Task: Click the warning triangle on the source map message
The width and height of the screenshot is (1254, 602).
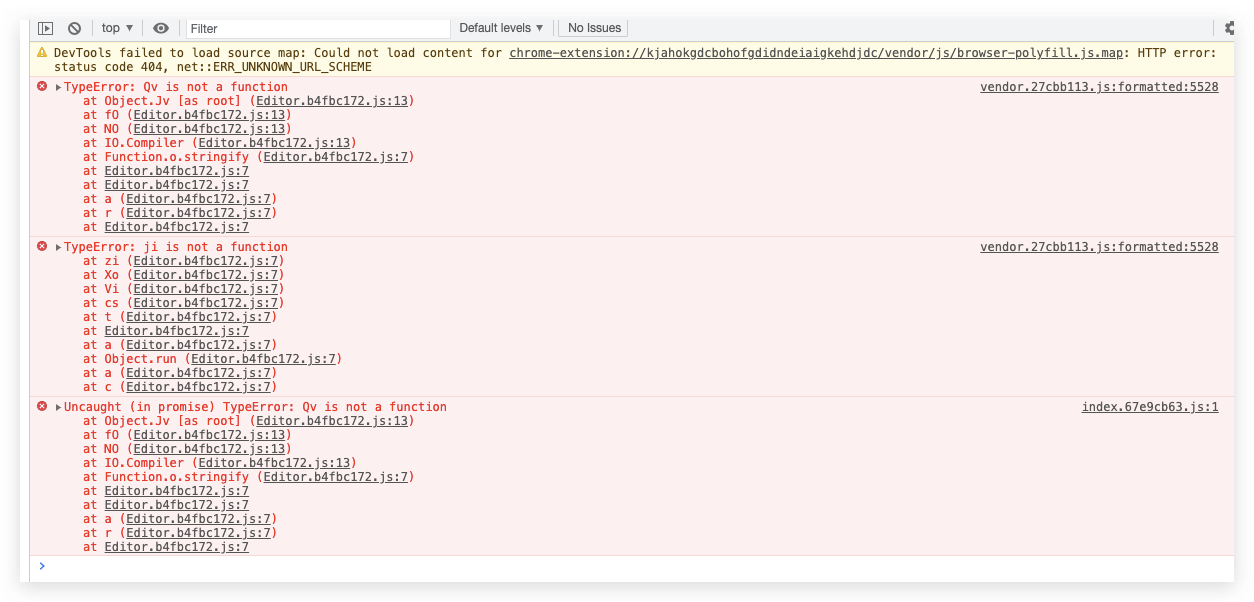Action: tap(41, 52)
